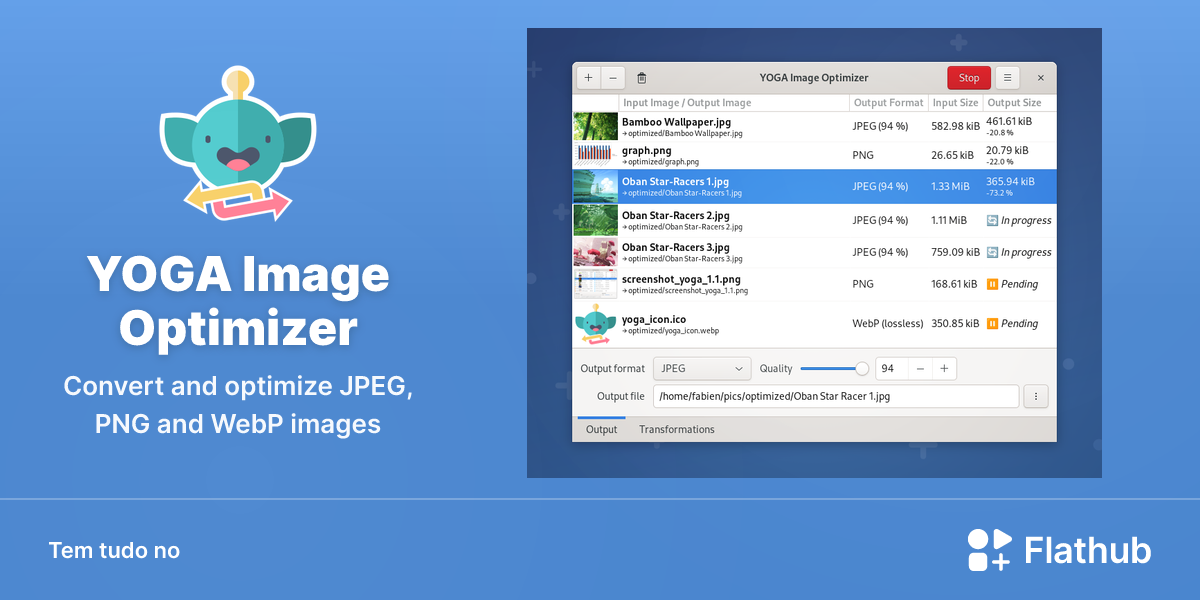
Task: Sort by Output Format column header
Action: click(889, 103)
